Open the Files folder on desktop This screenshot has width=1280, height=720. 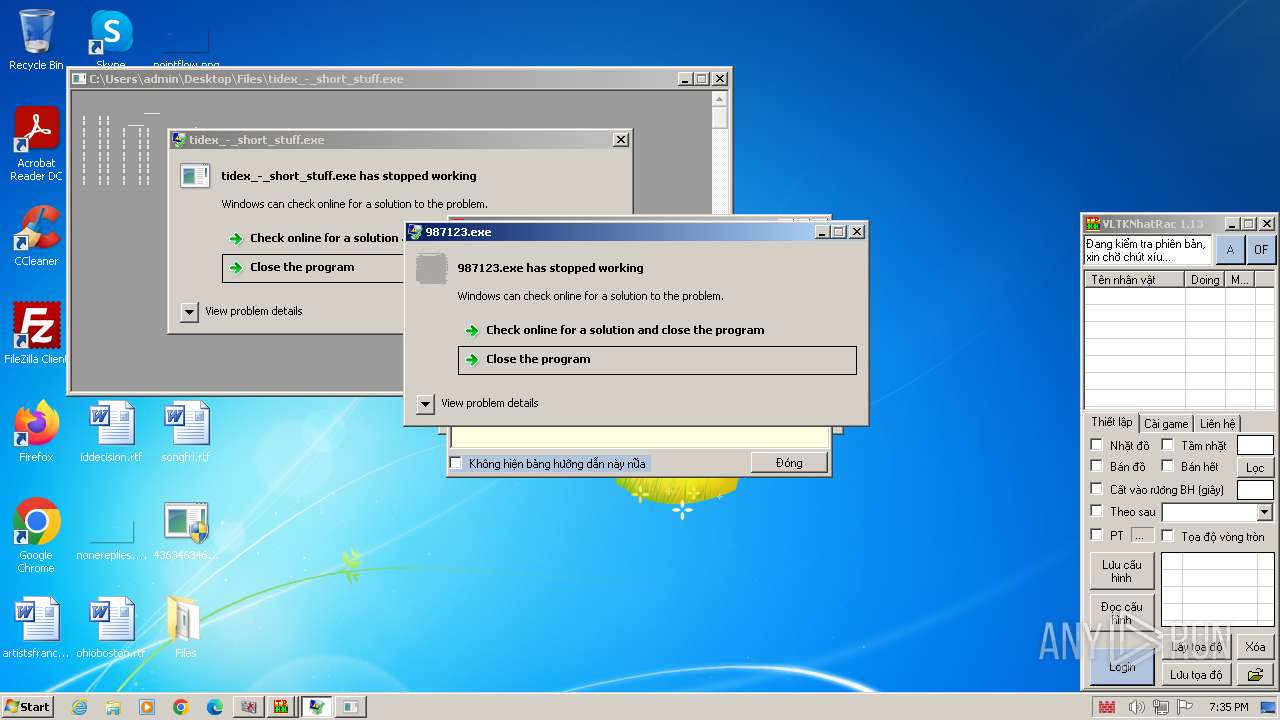click(186, 628)
